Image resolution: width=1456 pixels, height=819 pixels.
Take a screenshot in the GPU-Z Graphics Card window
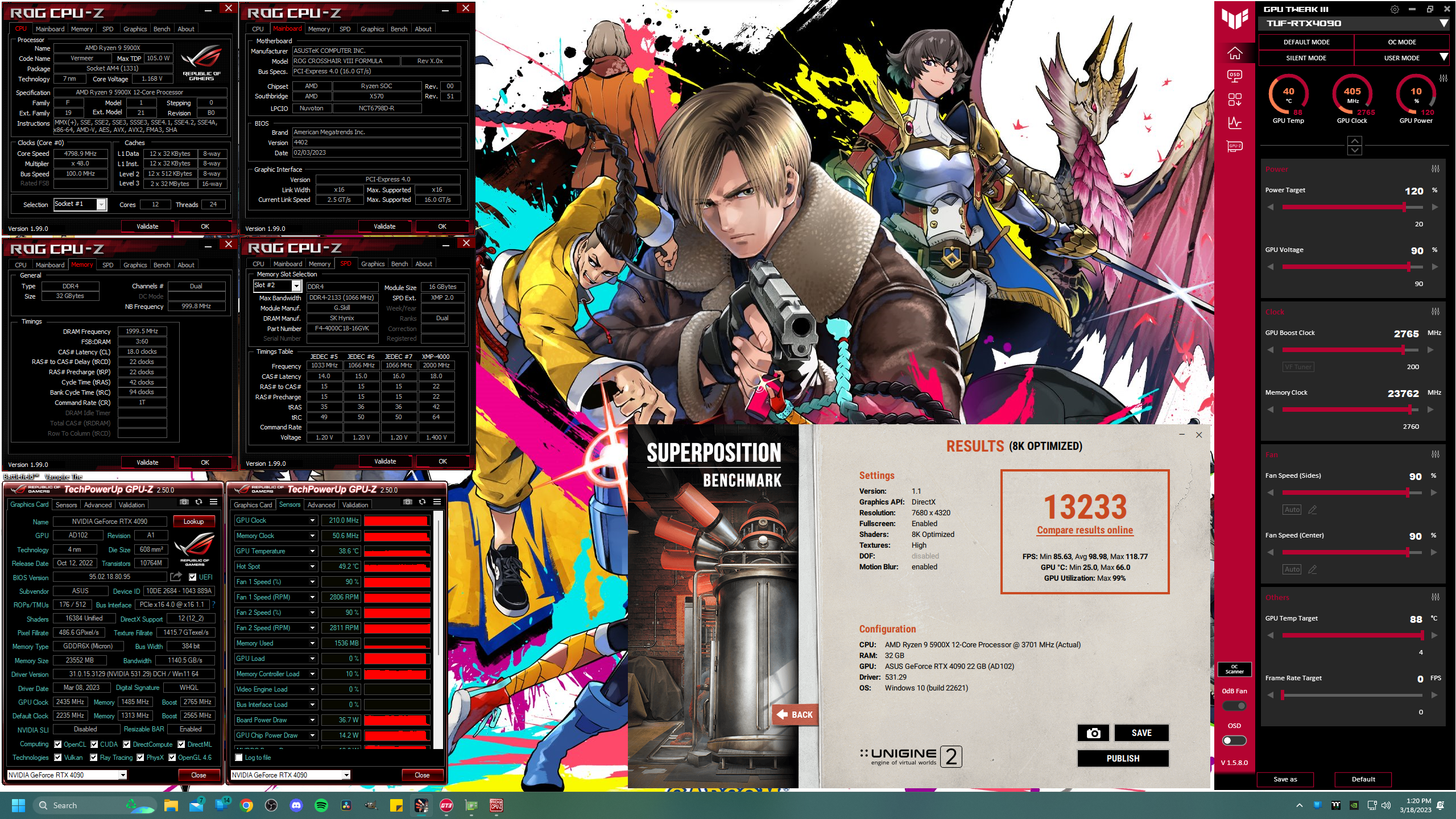coord(184,502)
